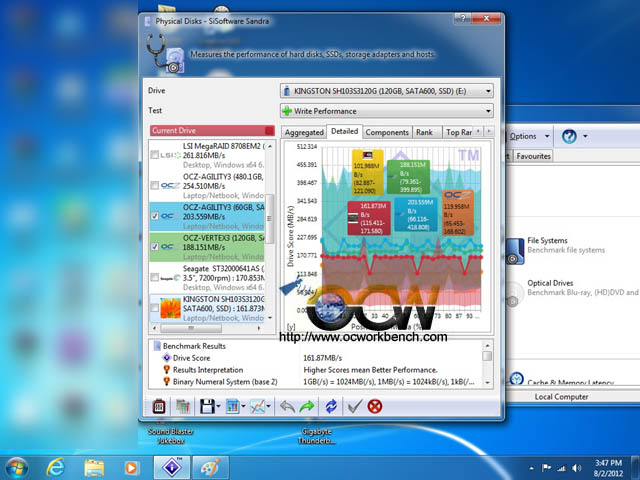Image resolution: width=640 pixels, height=480 pixels.
Task: Switch to the Aggregated tab
Action: (304, 132)
